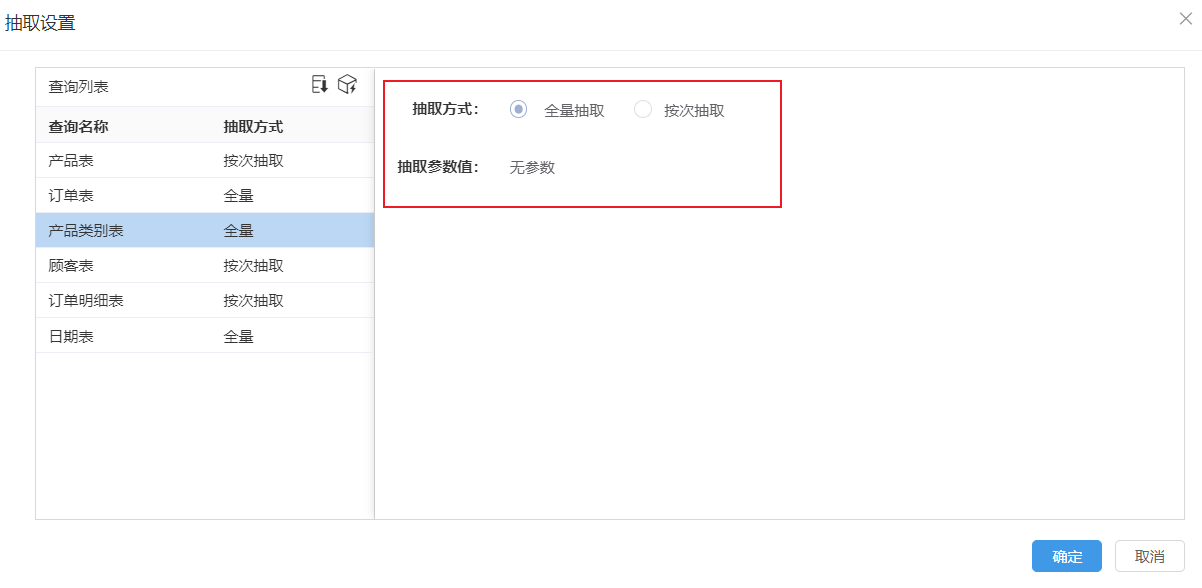Select the 产品类别表 query row
Viewport: 1202px width, 588px height.
click(x=205, y=230)
